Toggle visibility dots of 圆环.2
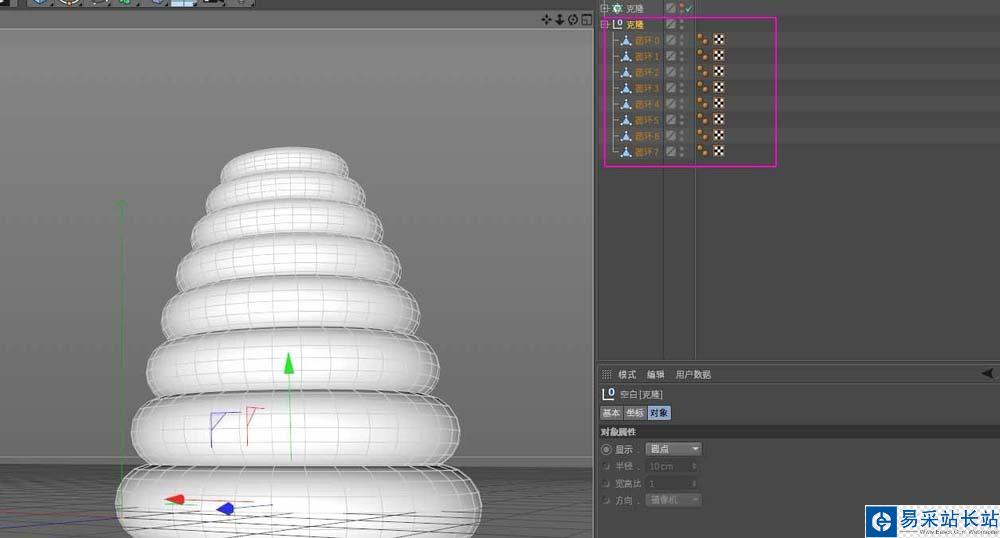The height and width of the screenshot is (538, 1000). 681,72
